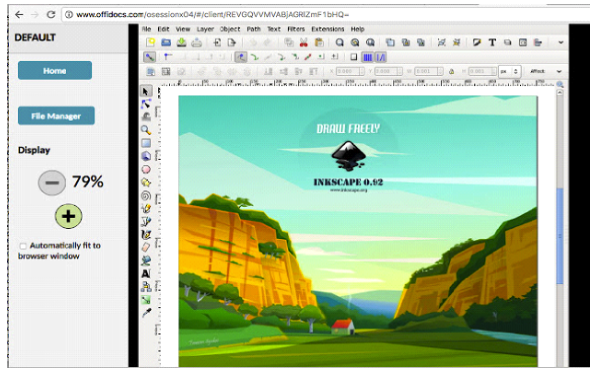Select the Node edit tool
Viewport: 605px width, 373px height.
[146, 104]
